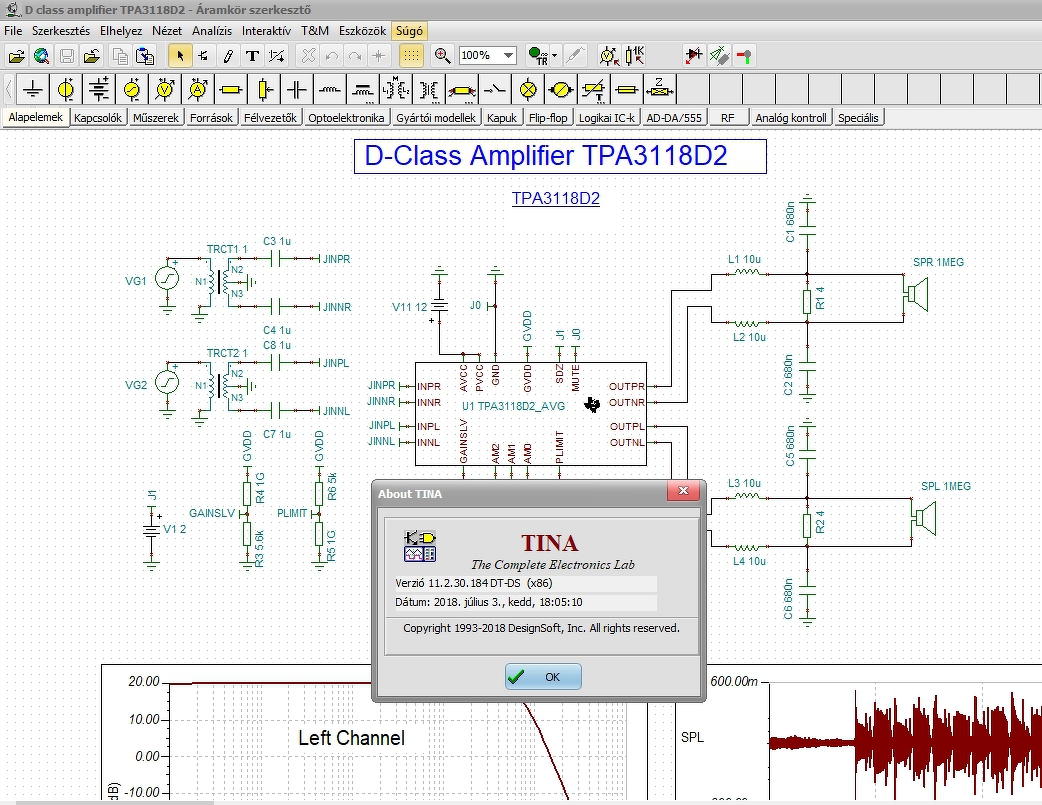Viewport: 1042px width, 805px height.
Task: Switch to the Gyártói modellek tab
Action: coord(436,118)
